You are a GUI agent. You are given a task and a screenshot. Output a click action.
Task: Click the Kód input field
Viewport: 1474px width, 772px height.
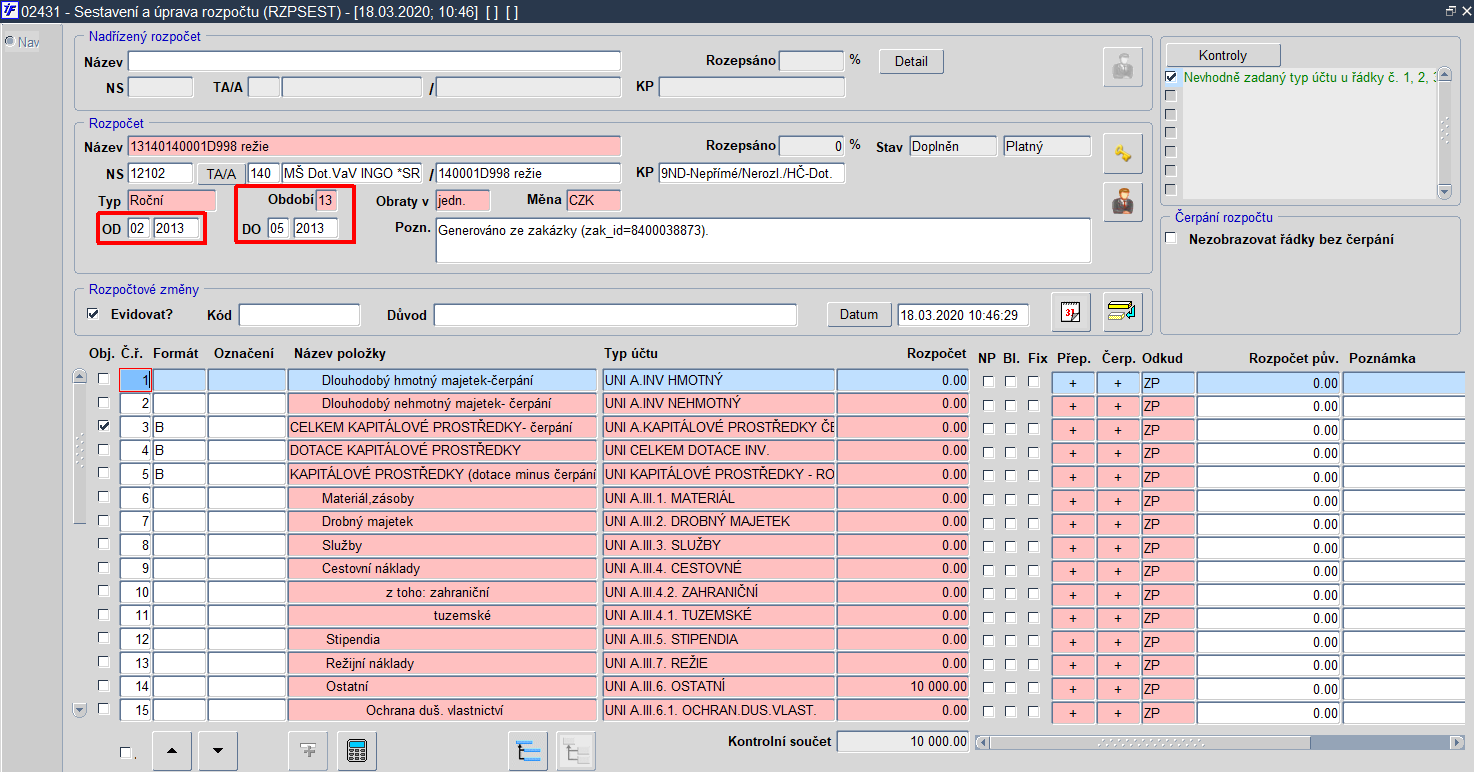point(299,315)
